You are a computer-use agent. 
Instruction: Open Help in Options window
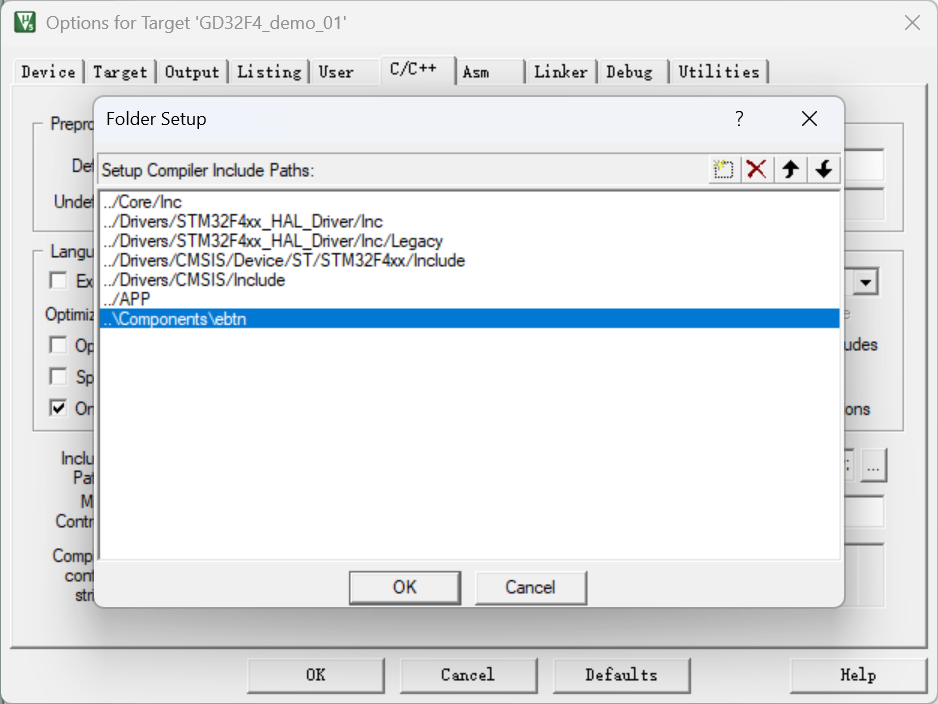pyautogui.click(x=858, y=675)
